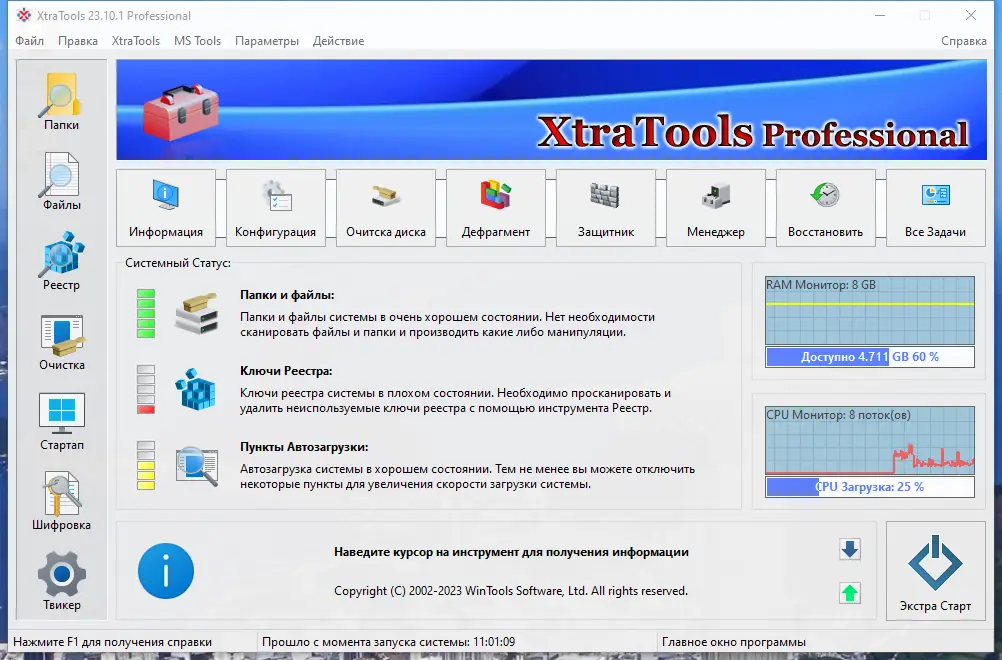
Task: Click the Ключи Реестра blue cubes icon
Action: tap(196, 389)
